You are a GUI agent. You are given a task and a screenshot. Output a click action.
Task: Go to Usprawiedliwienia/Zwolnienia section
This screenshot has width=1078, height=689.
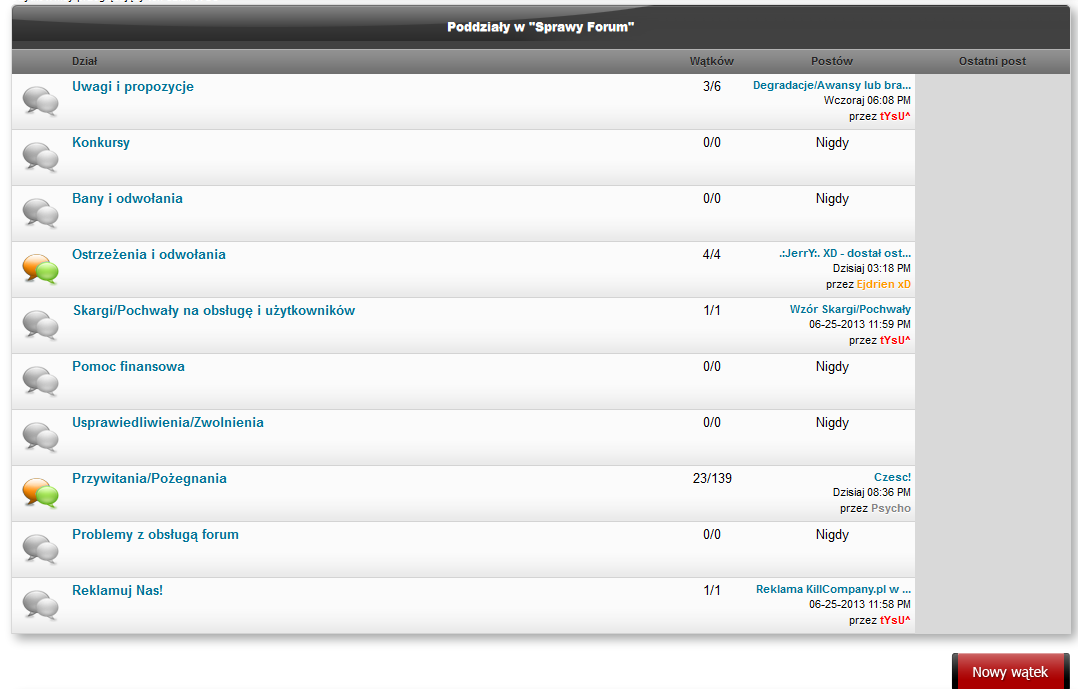pyautogui.click(x=168, y=422)
